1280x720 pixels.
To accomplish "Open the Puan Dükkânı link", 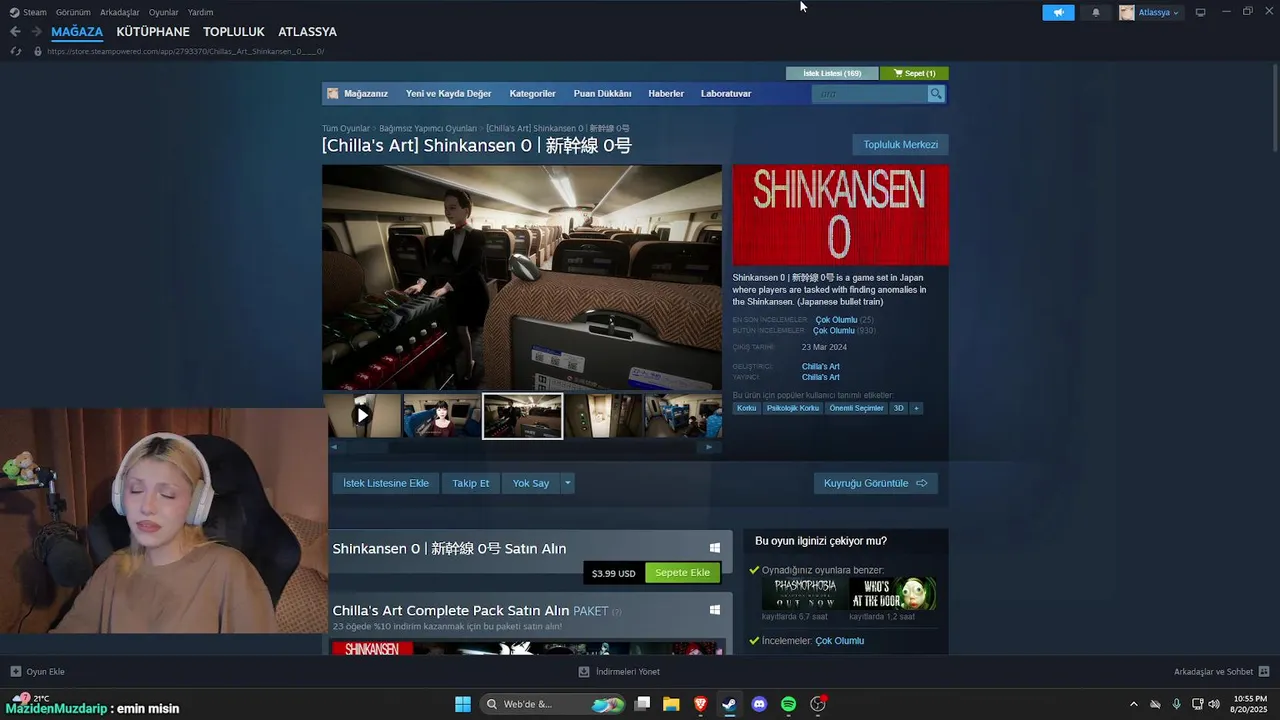I will pos(602,93).
